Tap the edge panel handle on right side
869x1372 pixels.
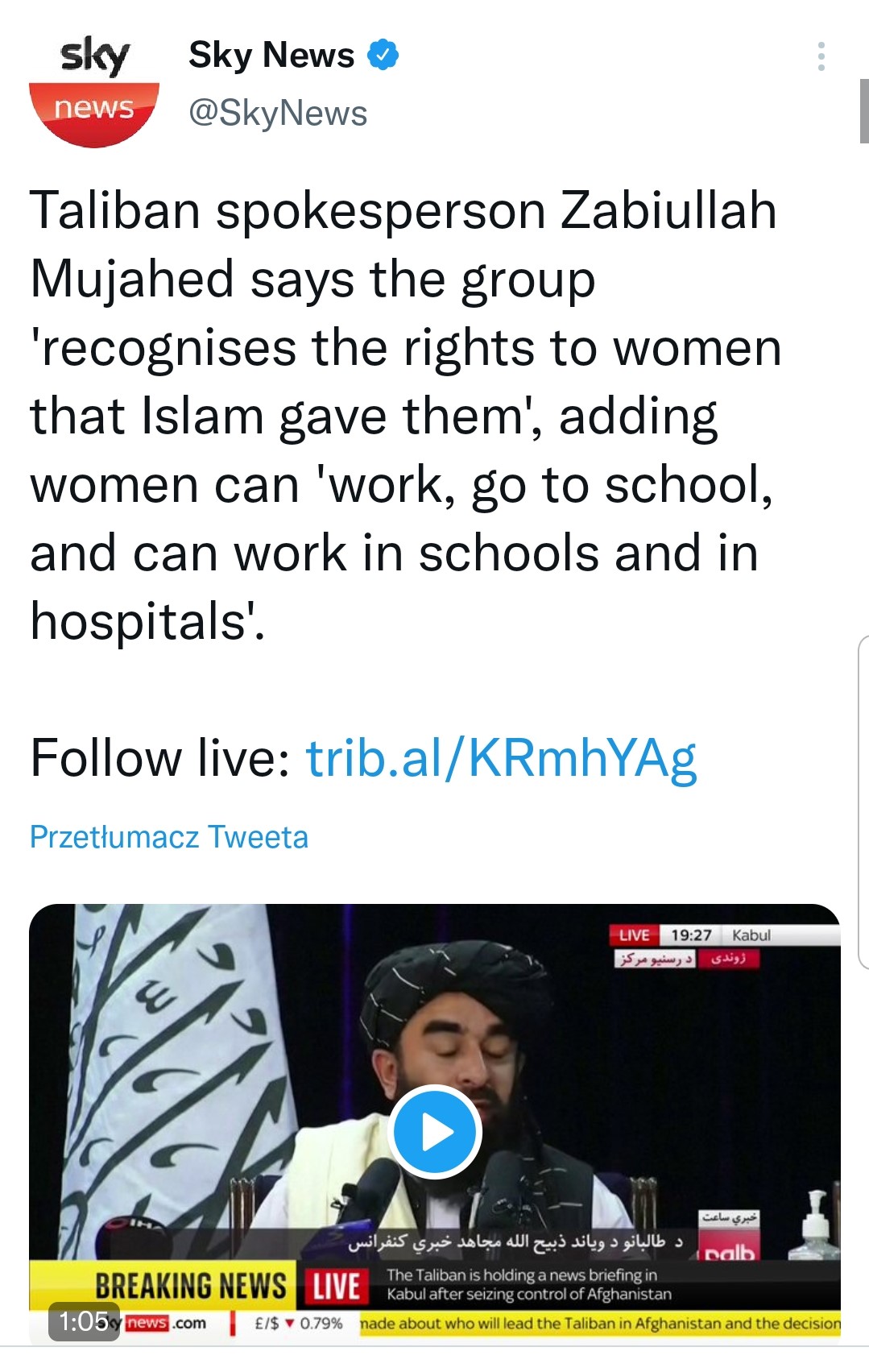point(863,802)
